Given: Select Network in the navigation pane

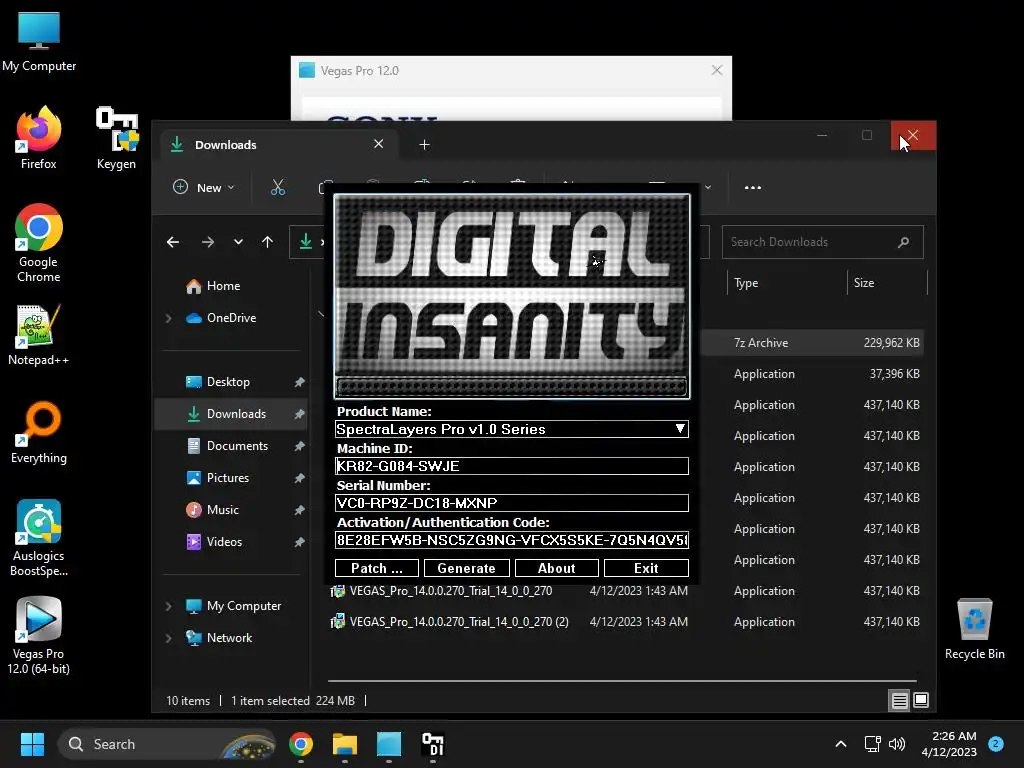Looking at the screenshot, I should (x=229, y=638).
